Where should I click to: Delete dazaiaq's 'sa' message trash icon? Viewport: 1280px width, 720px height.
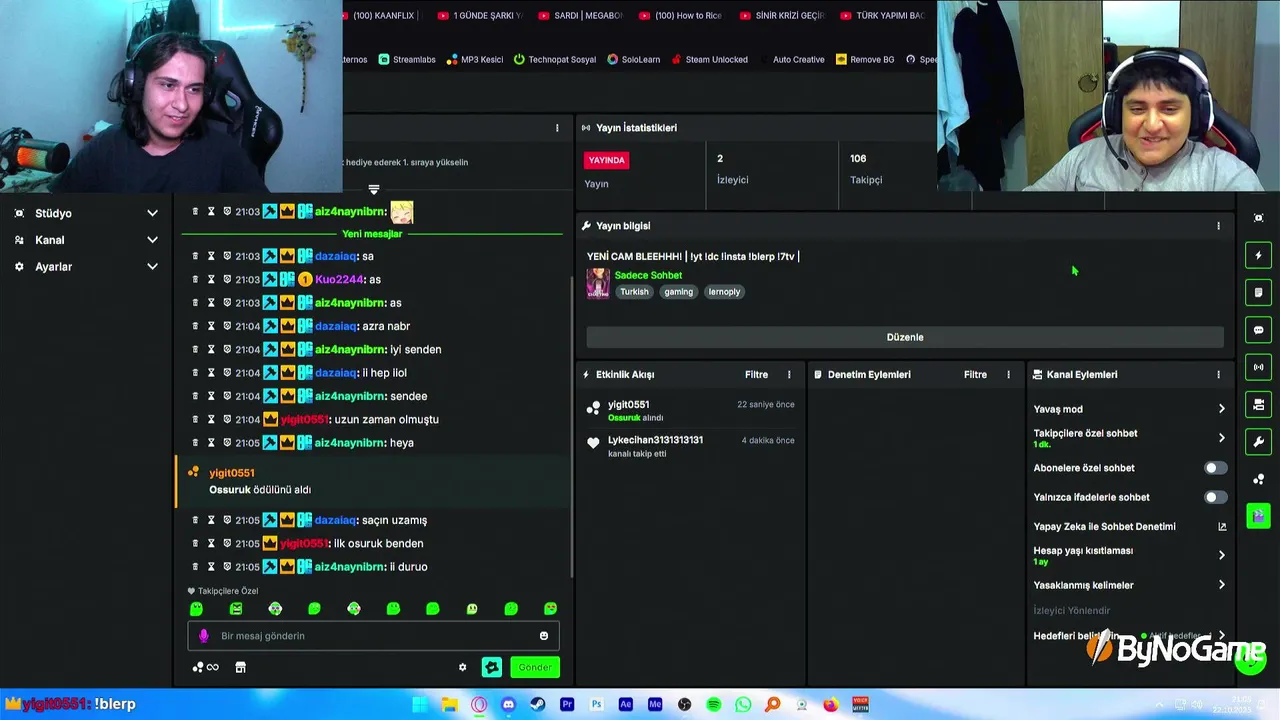point(196,256)
